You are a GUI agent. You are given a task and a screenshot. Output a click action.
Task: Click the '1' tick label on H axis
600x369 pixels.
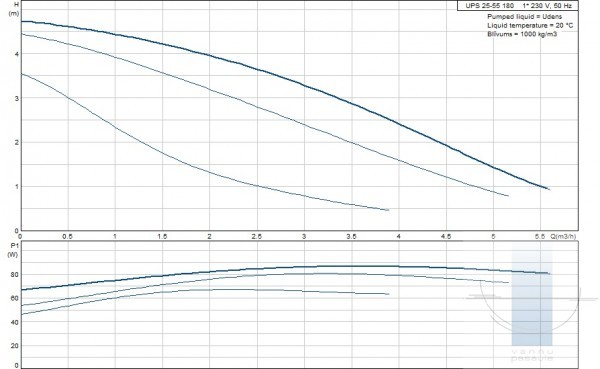pos(16,186)
